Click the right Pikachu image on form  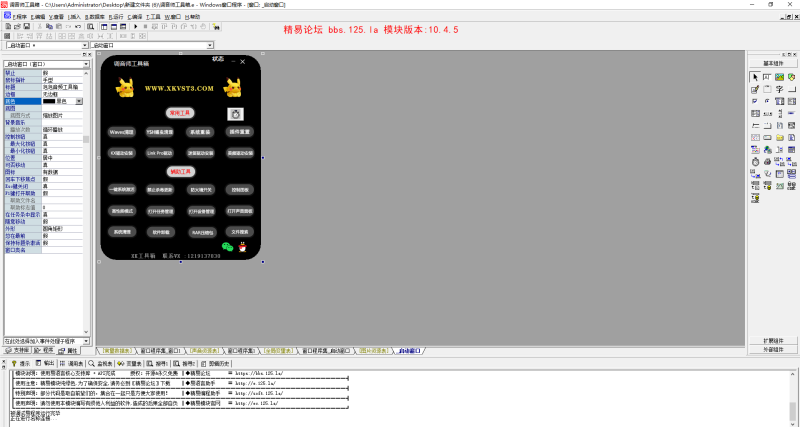(233, 88)
